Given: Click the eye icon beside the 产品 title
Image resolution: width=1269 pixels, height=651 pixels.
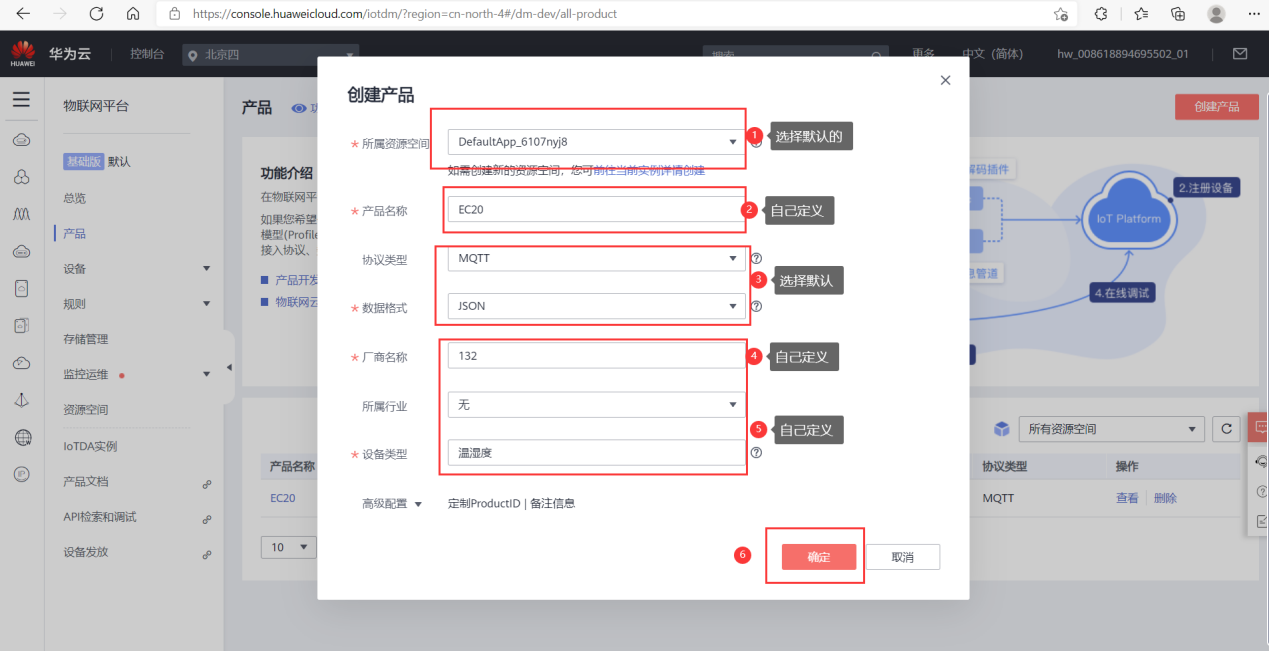Looking at the screenshot, I should (298, 108).
